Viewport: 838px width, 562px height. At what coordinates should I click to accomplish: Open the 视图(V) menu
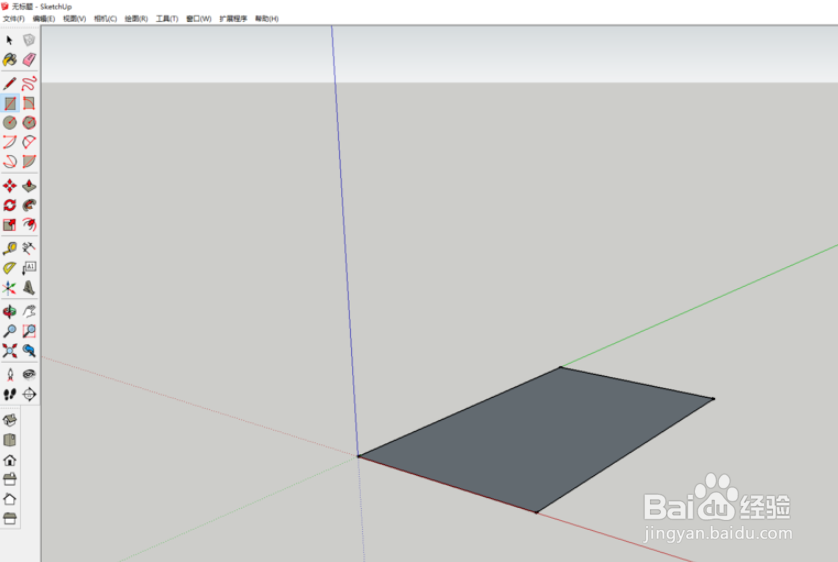pos(74,19)
